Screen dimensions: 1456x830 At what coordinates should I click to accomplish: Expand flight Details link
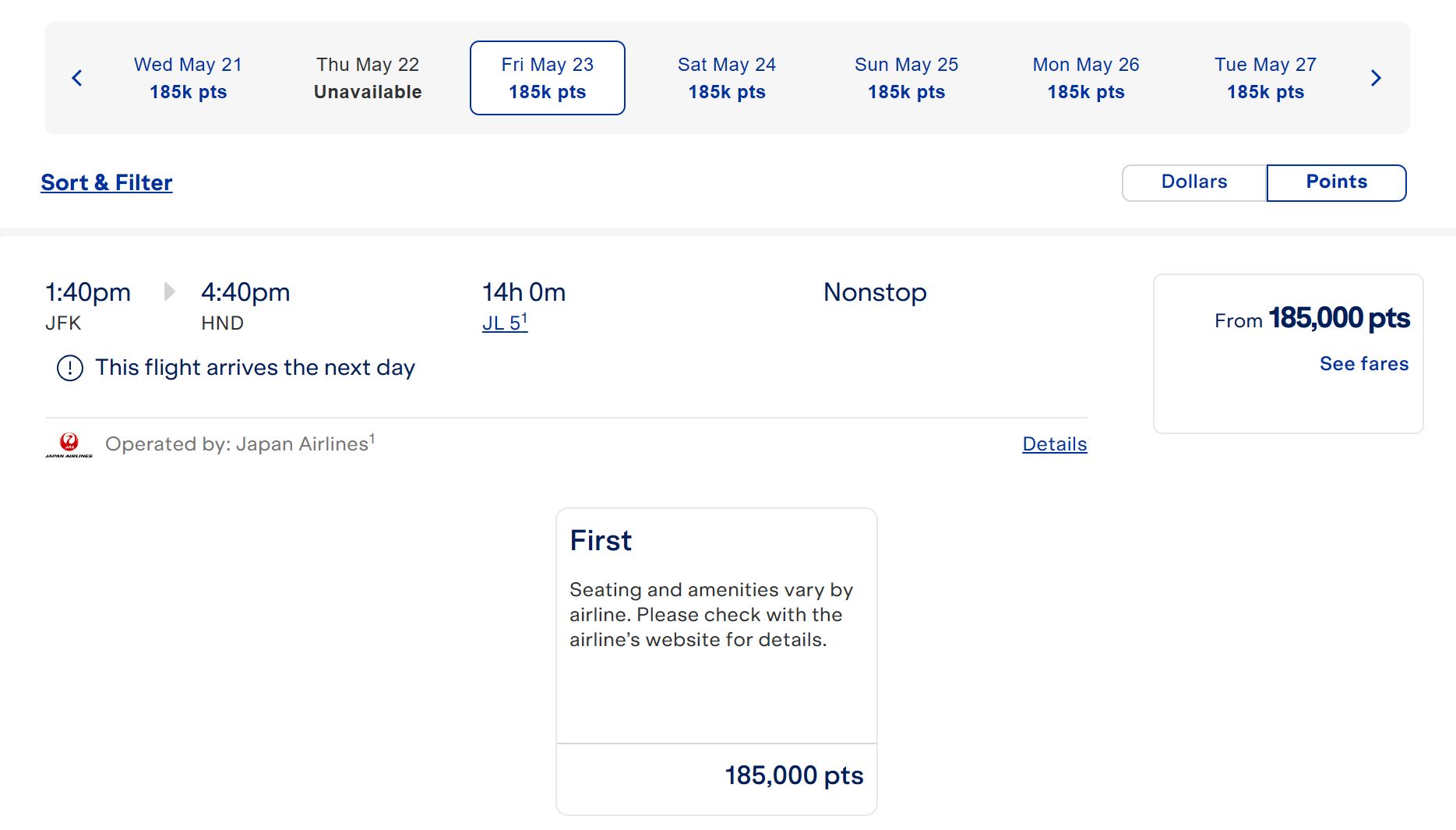coord(1054,444)
